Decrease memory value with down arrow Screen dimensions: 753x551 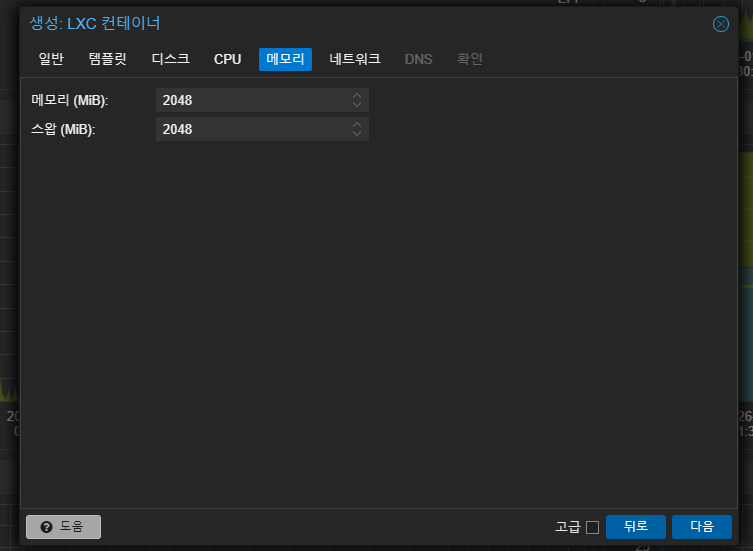point(357,105)
